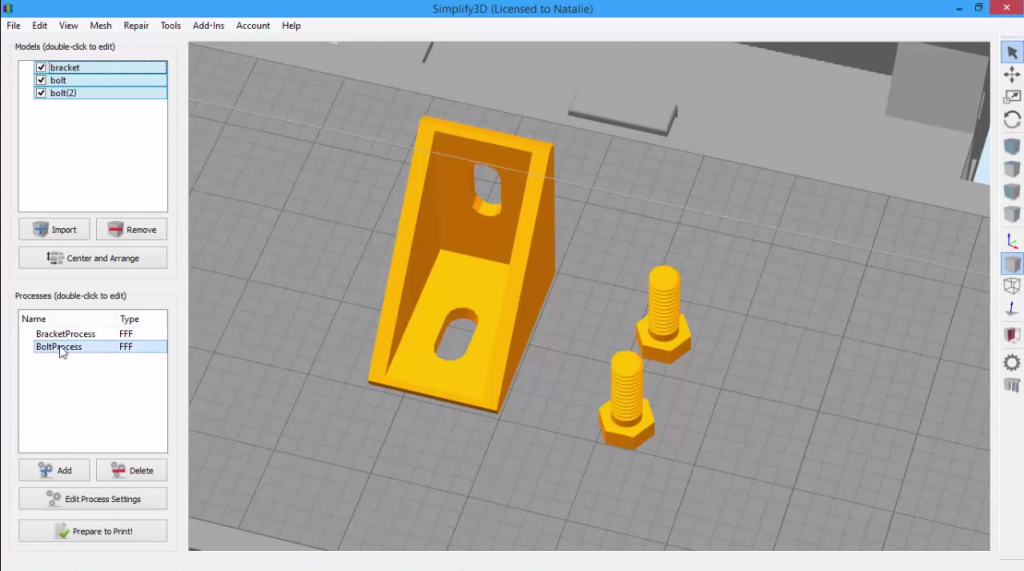Click the upper bolt model in viewport

click(x=664, y=314)
